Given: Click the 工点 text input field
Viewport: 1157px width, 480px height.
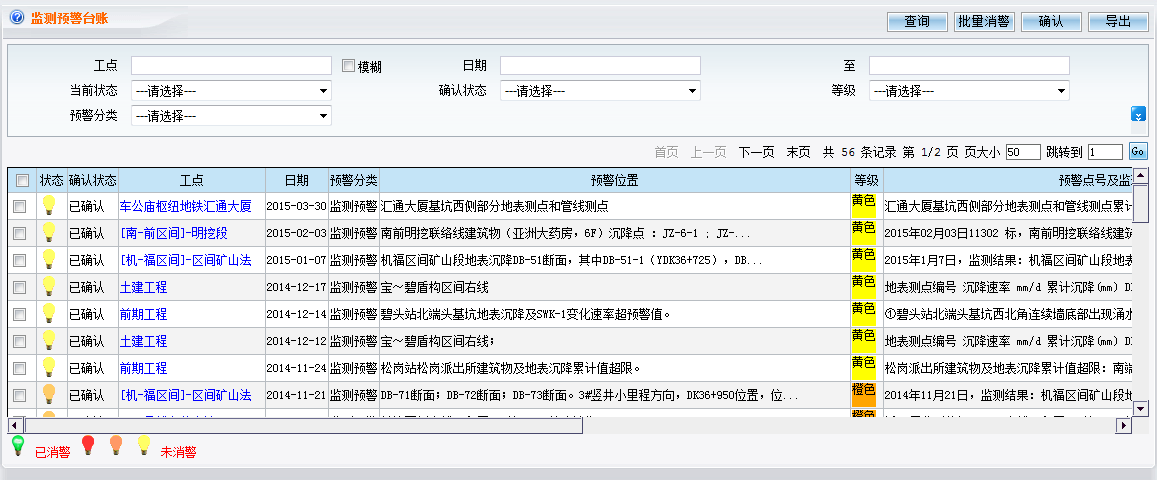Looking at the screenshot, I should pyautogui.click(x=231, y=66).
